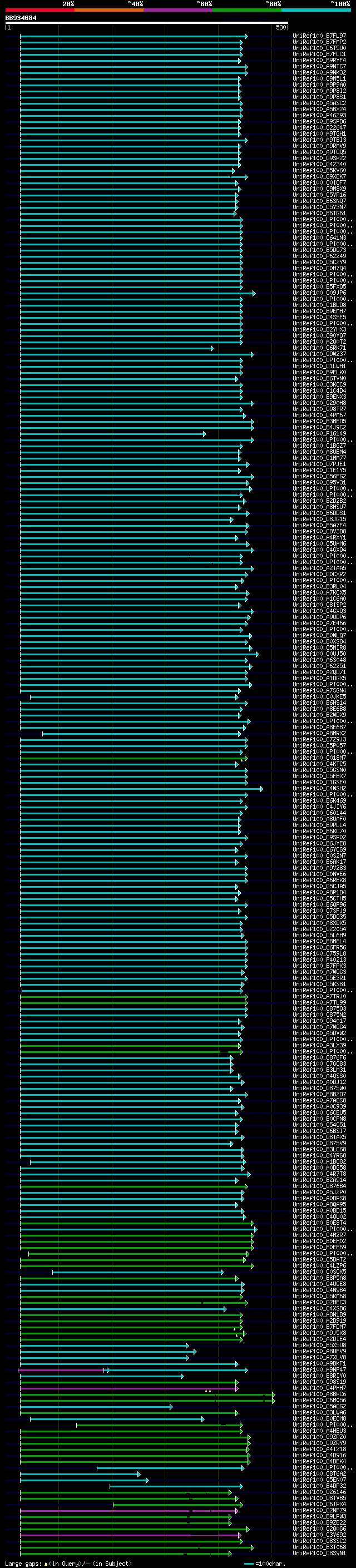Click the UniRef100_Q9XEK7 hit label
356x1568 pixels.
click(319, 176)
